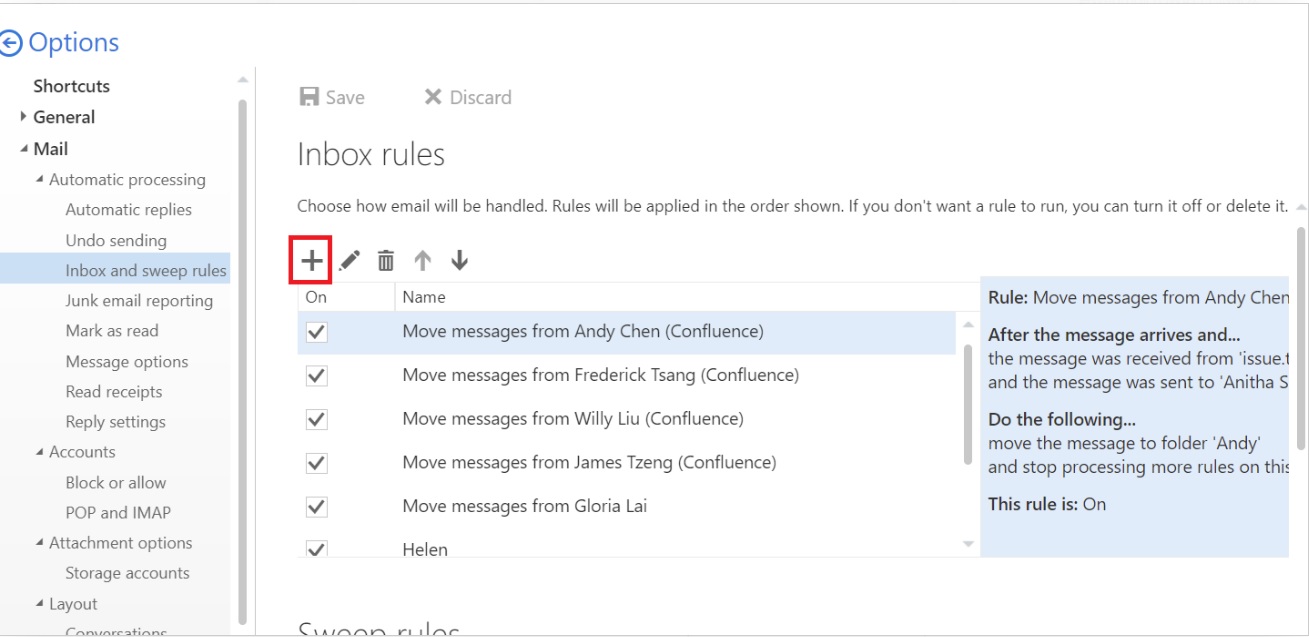Open Automatic replies settings
1309x637 pixels.
click(128, 210)
